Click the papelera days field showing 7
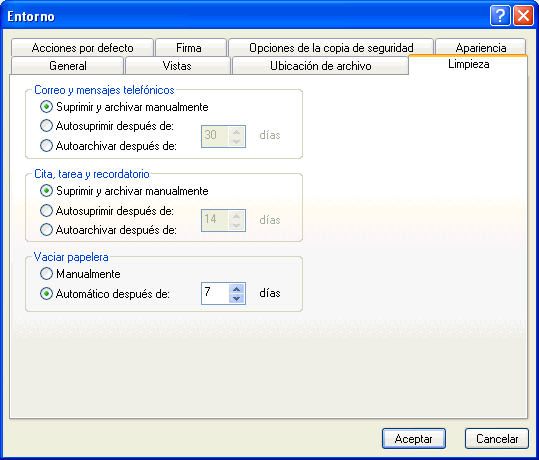The height and width of the screenshot is (460, 539). point(215,293)
